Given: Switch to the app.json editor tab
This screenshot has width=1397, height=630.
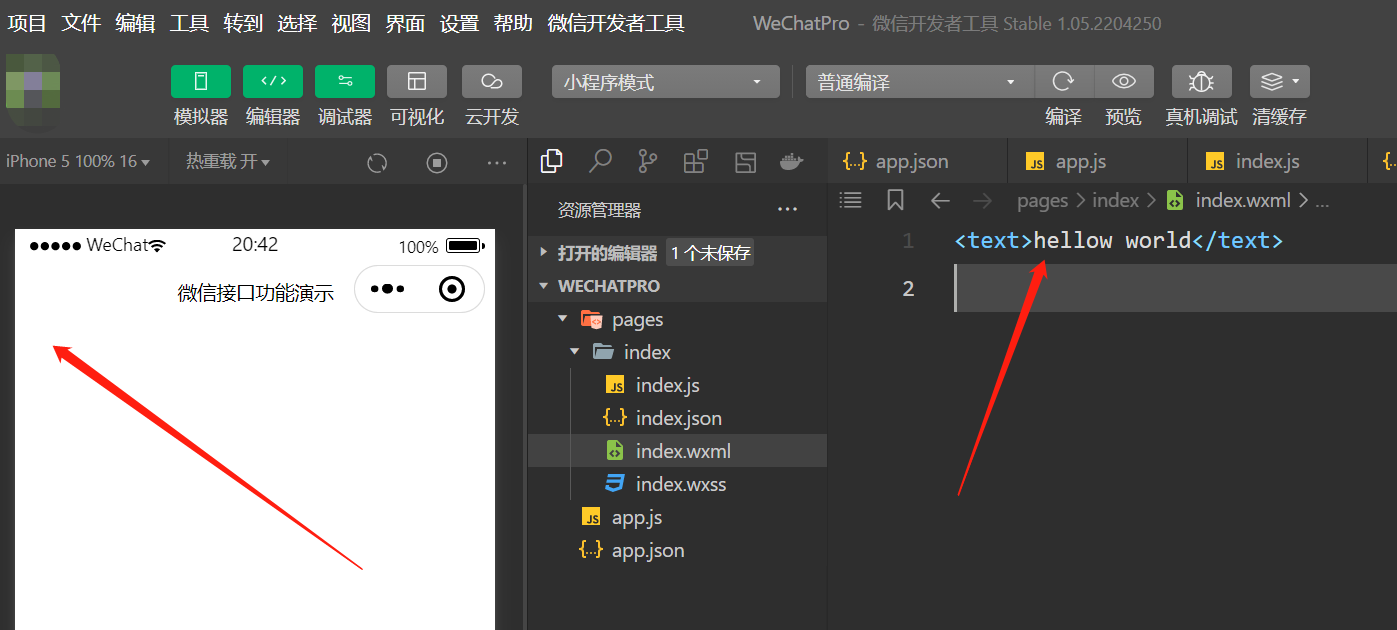Looking at the screenshot, I should coord(917,161).
